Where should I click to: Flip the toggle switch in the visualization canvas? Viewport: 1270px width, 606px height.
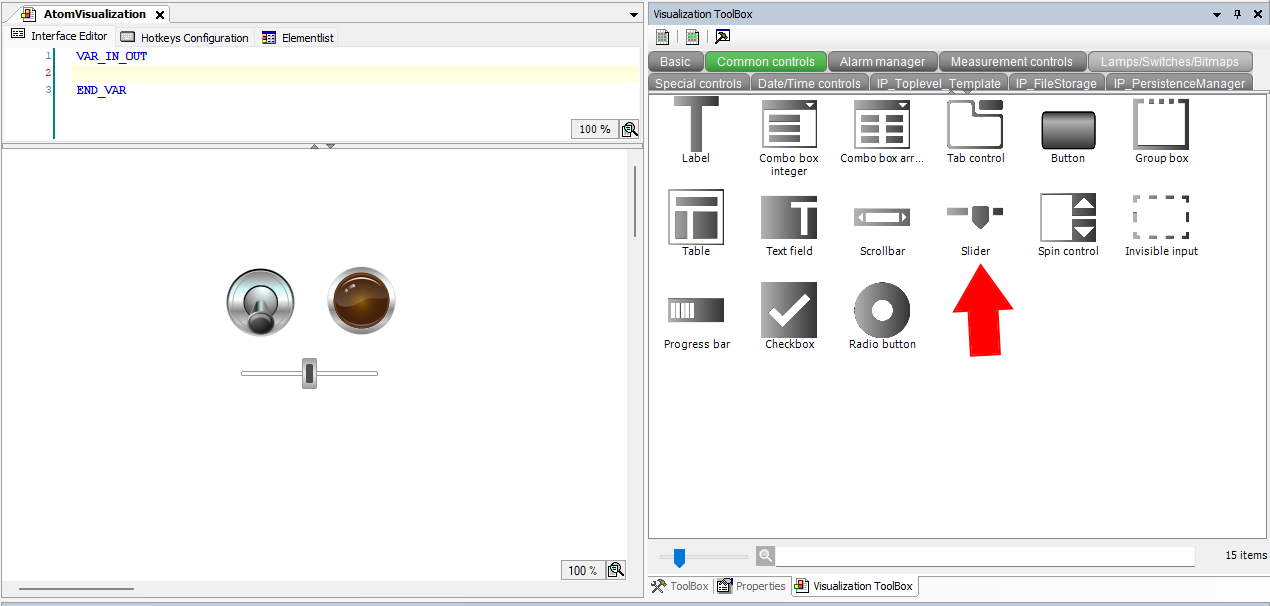(x=260, y=300)
